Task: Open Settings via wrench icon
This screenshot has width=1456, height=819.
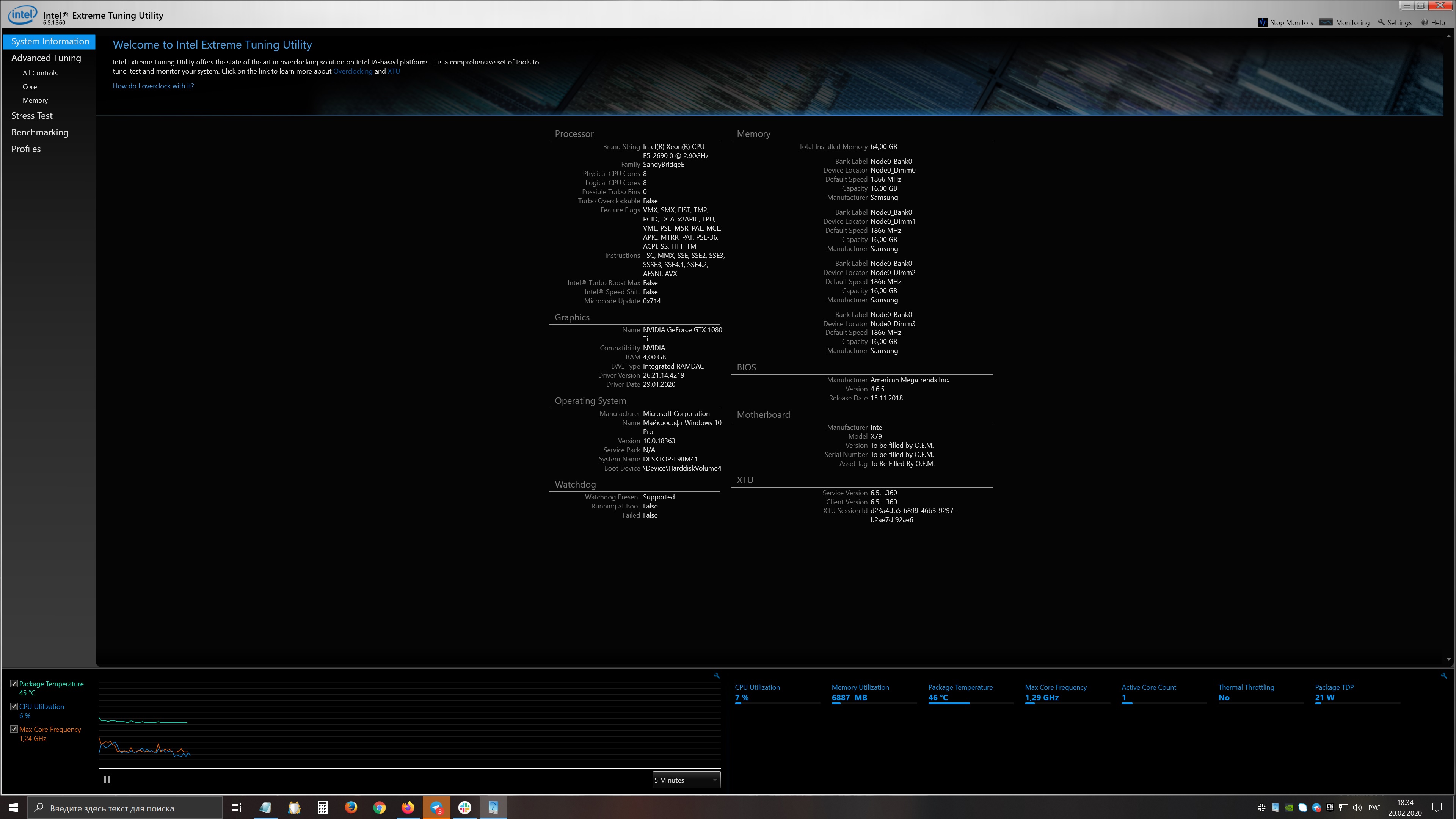Action: (1381, 23)
